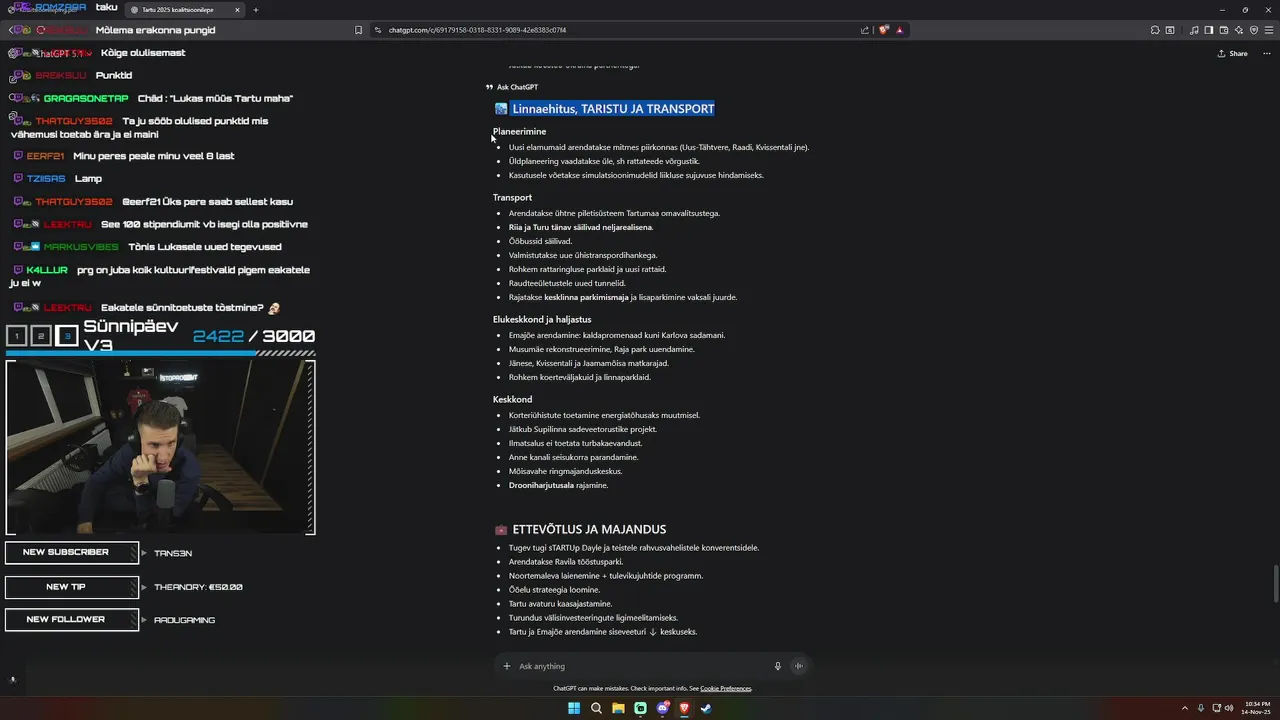Click the ETTEVÕTLUS JA MAJANDUS heading
This screenshot has width=1280, height=720.
589,529
